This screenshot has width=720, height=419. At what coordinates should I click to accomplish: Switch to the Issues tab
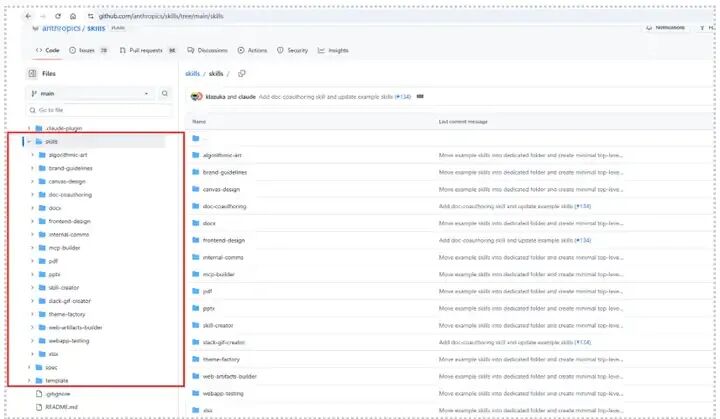click(x=88, y=51)
